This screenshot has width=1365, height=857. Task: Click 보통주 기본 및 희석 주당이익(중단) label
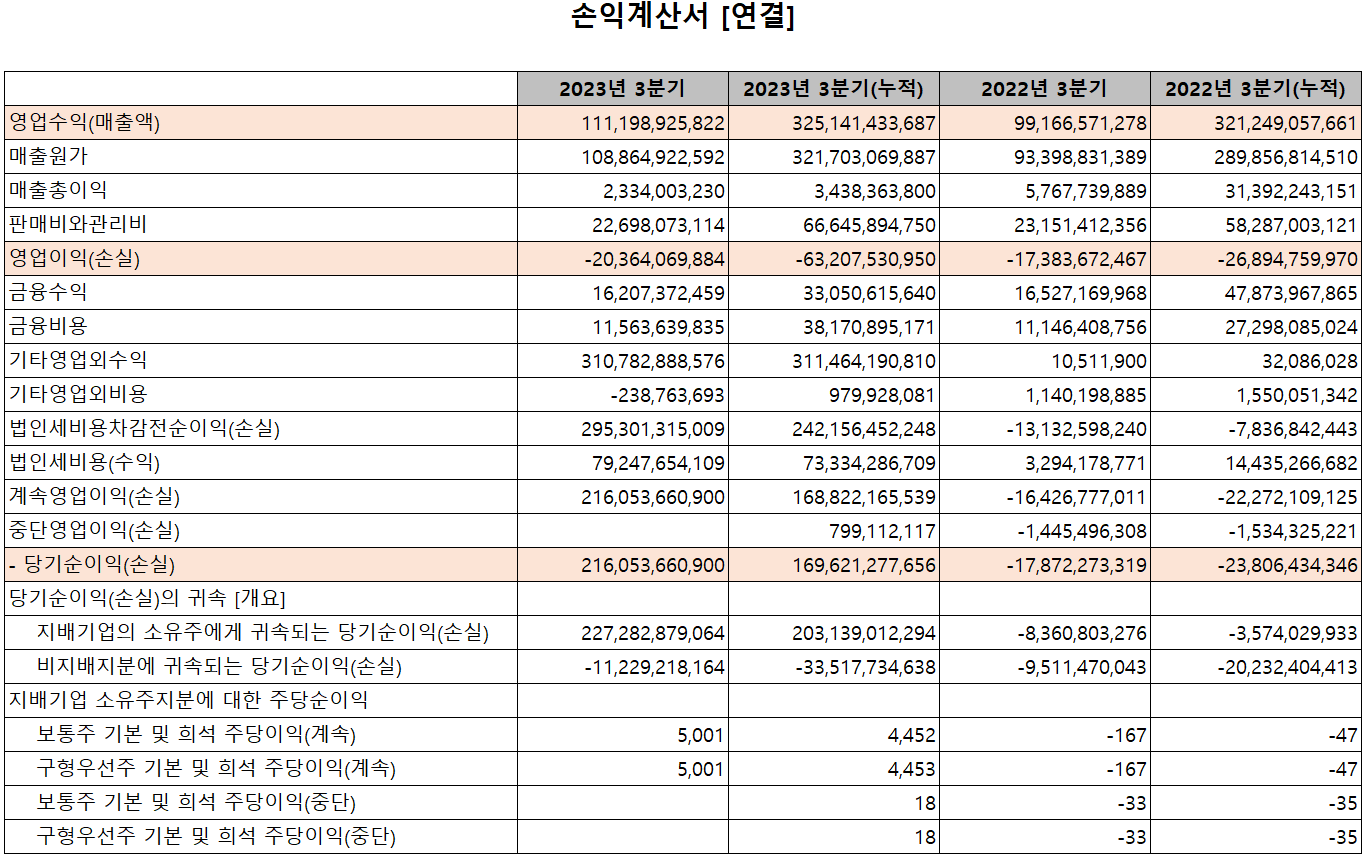pos(196,803)
